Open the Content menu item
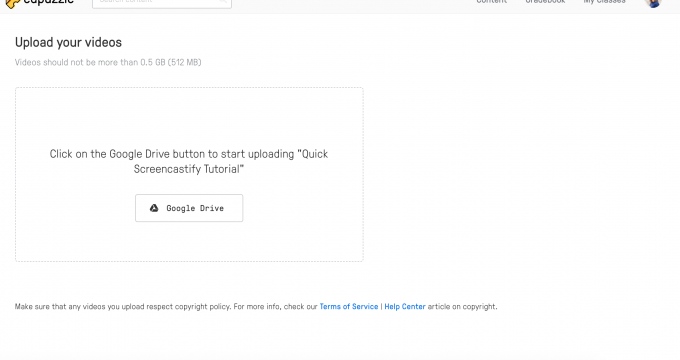This screenshot has width=680, height=360. tap(491, 2)
